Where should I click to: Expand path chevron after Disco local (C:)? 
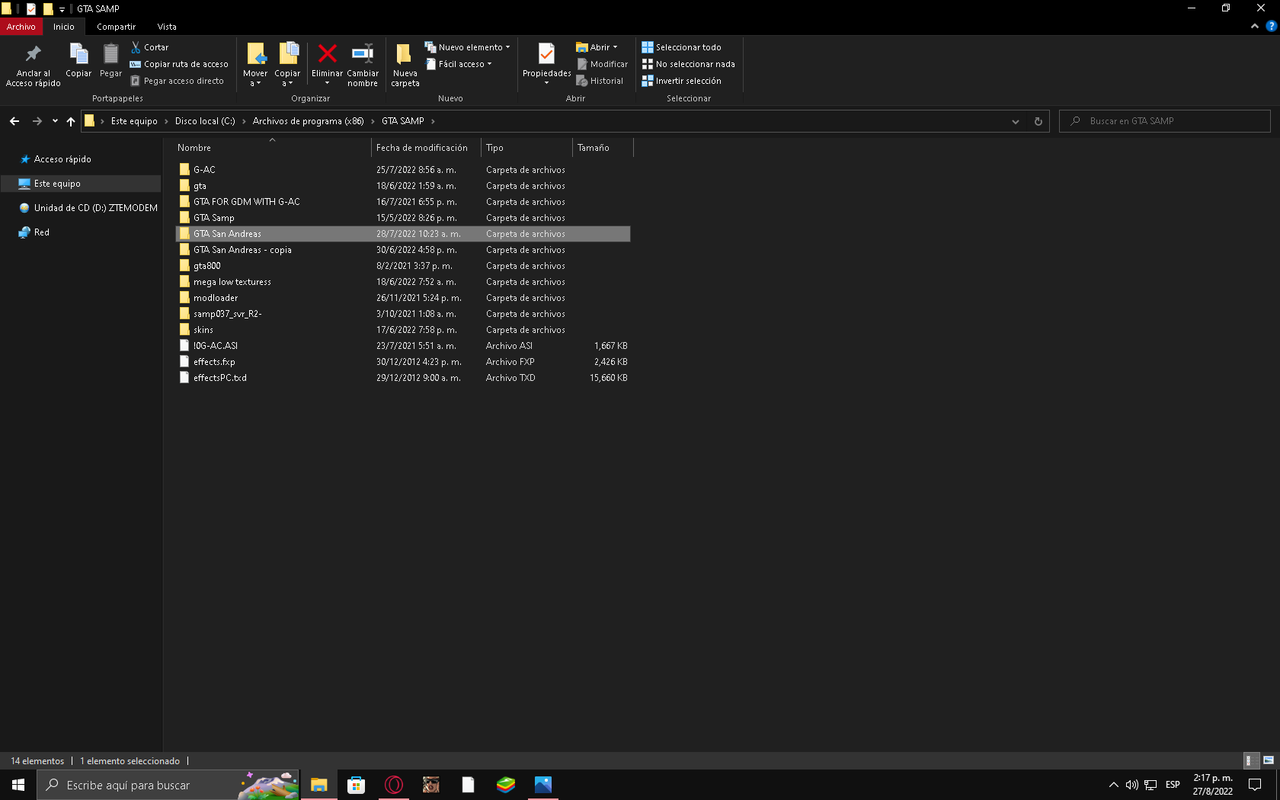[x=245, y=121]
